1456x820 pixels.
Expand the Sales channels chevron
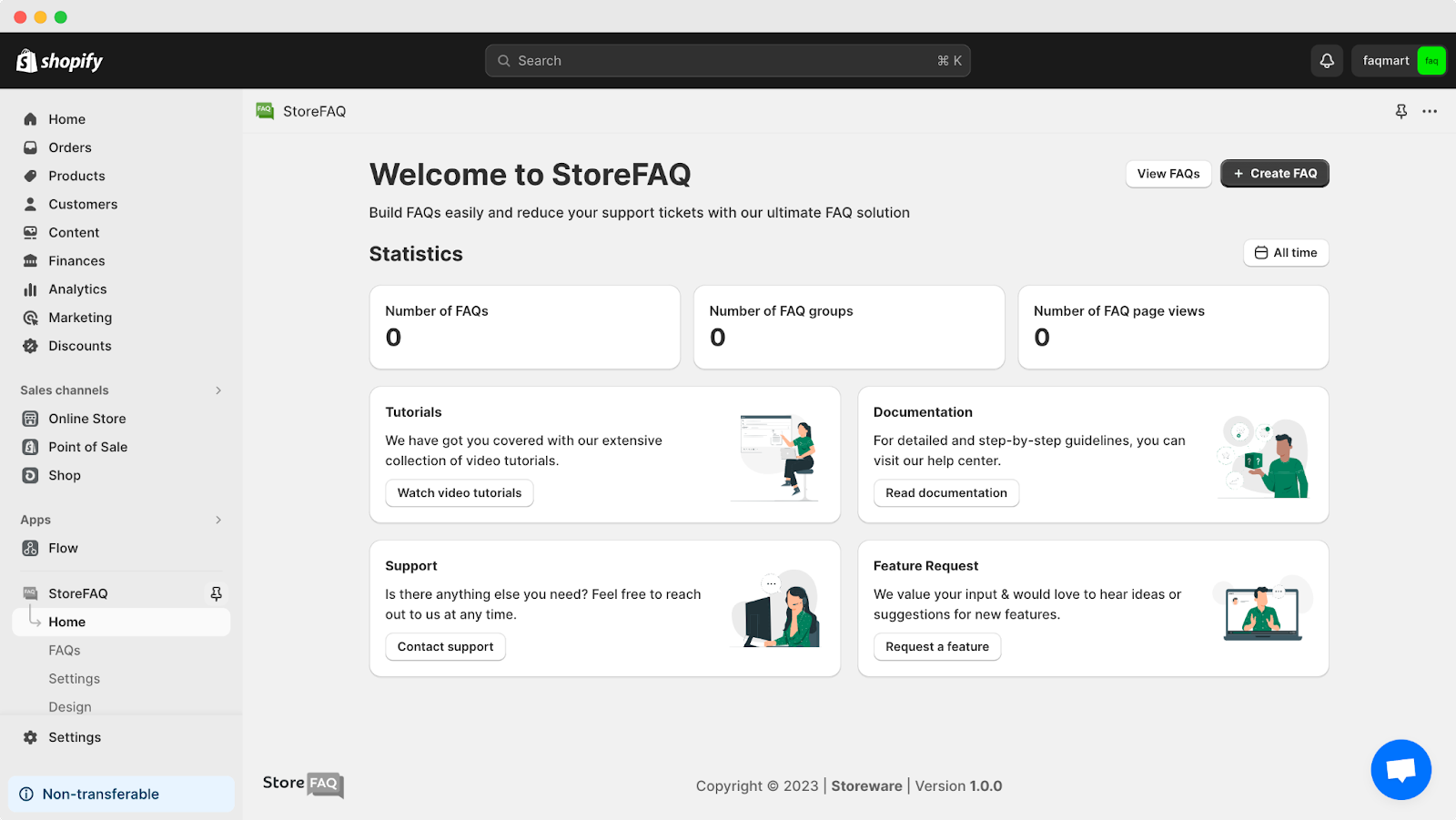218,390
